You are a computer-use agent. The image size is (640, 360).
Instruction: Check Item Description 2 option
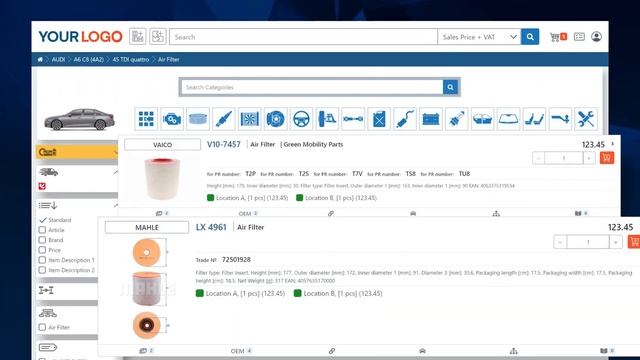coord(42,270)
